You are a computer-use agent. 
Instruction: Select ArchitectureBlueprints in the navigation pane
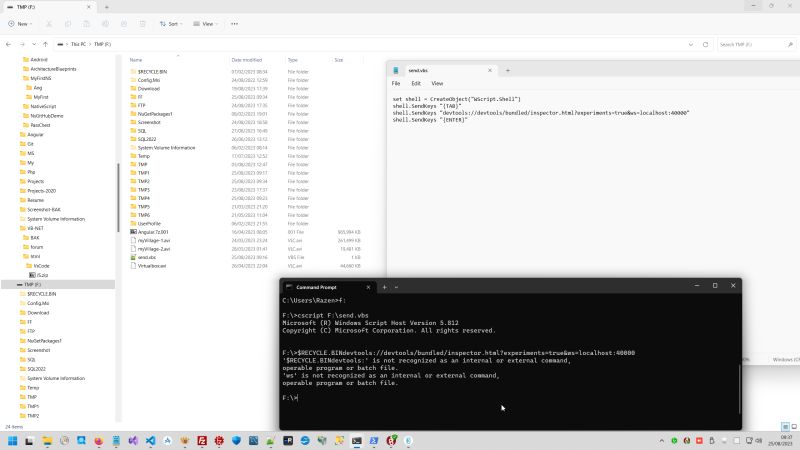[x=53, y=69]
